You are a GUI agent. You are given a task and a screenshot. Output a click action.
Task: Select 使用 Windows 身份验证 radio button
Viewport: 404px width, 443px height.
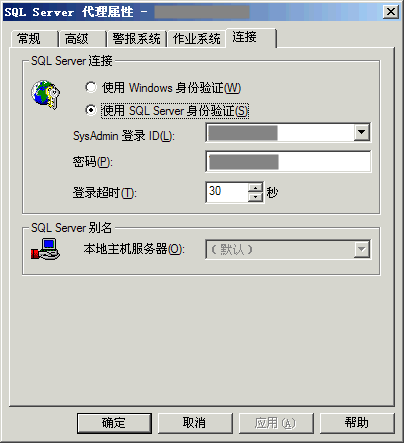[x=91, y=87]
